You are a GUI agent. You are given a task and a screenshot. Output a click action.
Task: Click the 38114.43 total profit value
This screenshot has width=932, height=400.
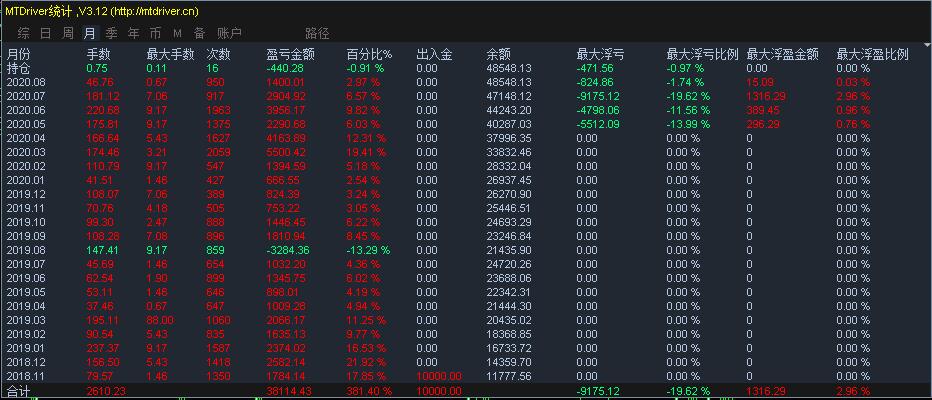tap(289, 391)
